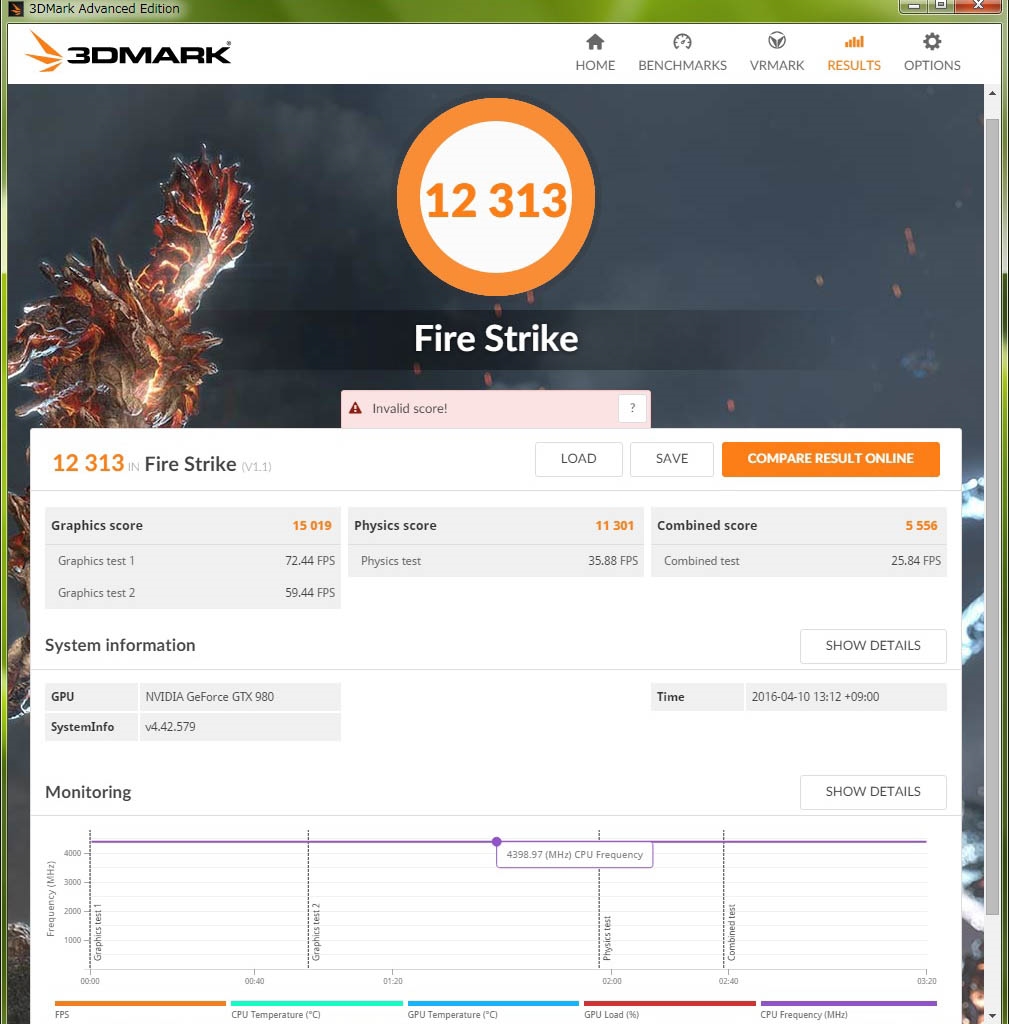Click the Invalid score warning triangle
Viewport: 1009px width, 1024px height.
[x=355, y=408]
